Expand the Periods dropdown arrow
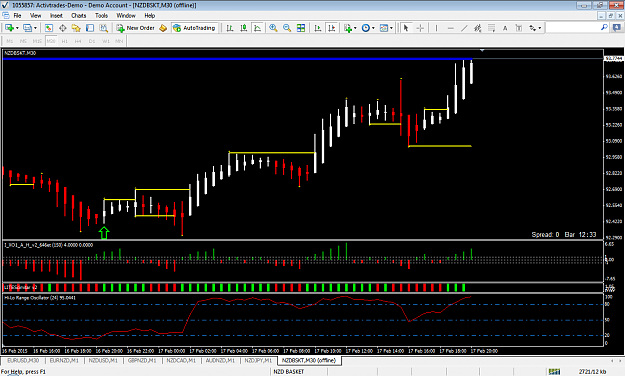 pos(373,28)
